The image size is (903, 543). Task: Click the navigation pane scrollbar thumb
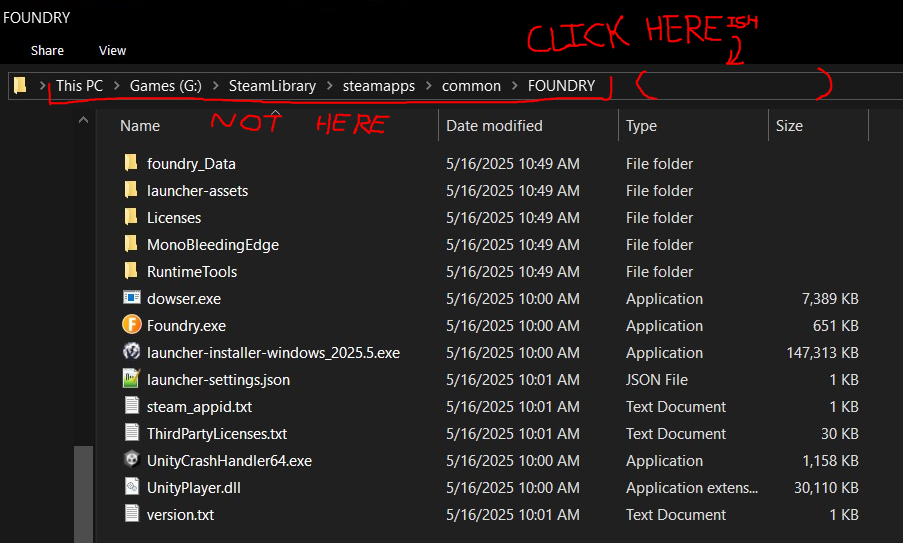[84, 494]
